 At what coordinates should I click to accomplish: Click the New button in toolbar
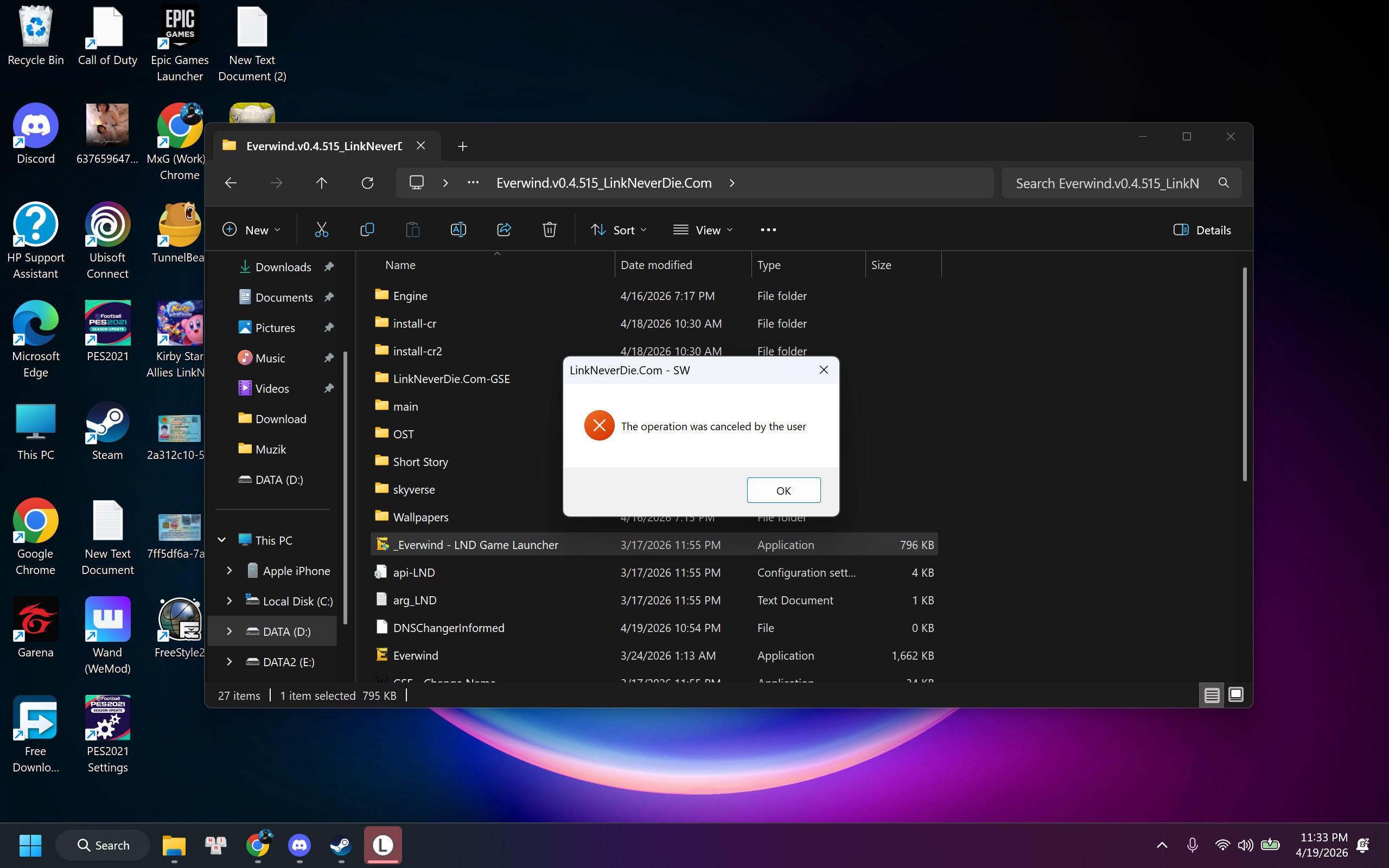pyautogui.click(x=251, y=229)
